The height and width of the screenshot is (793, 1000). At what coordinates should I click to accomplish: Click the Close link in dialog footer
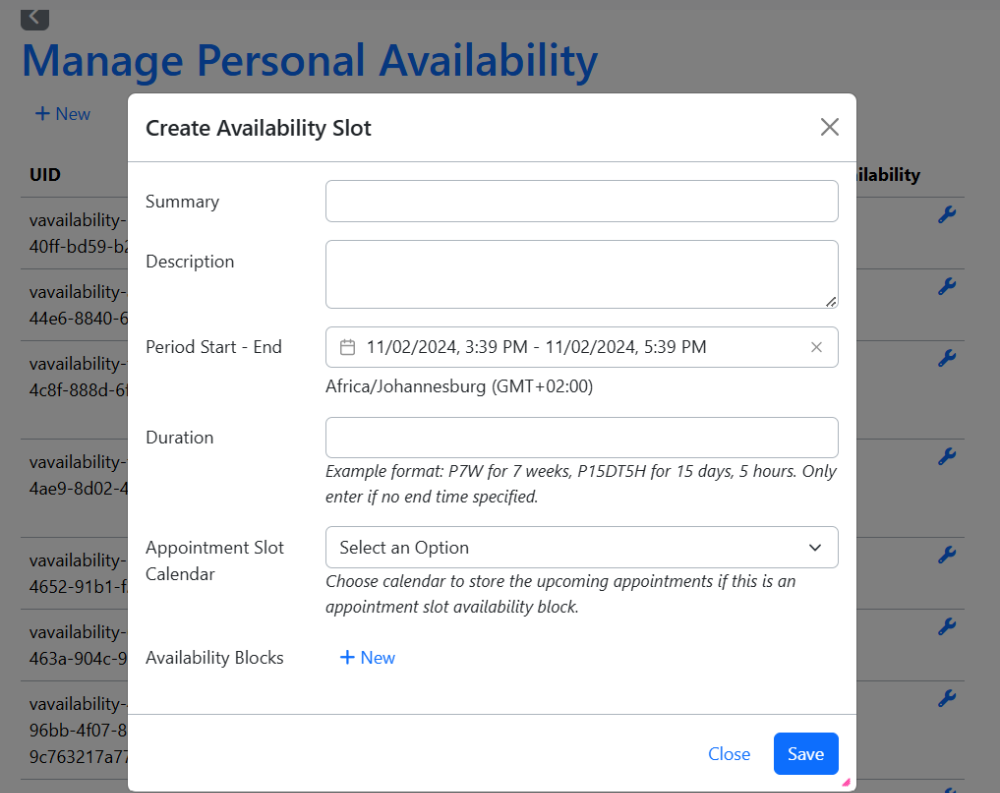(729, 754)
